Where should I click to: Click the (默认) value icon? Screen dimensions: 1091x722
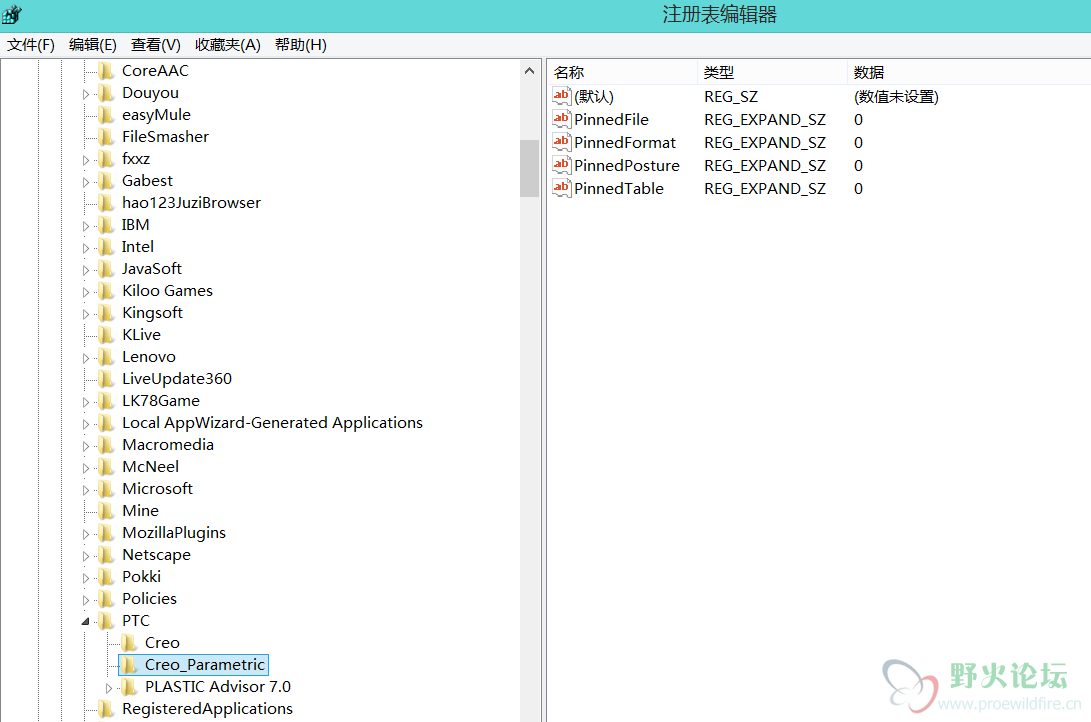tap(562, 96)
